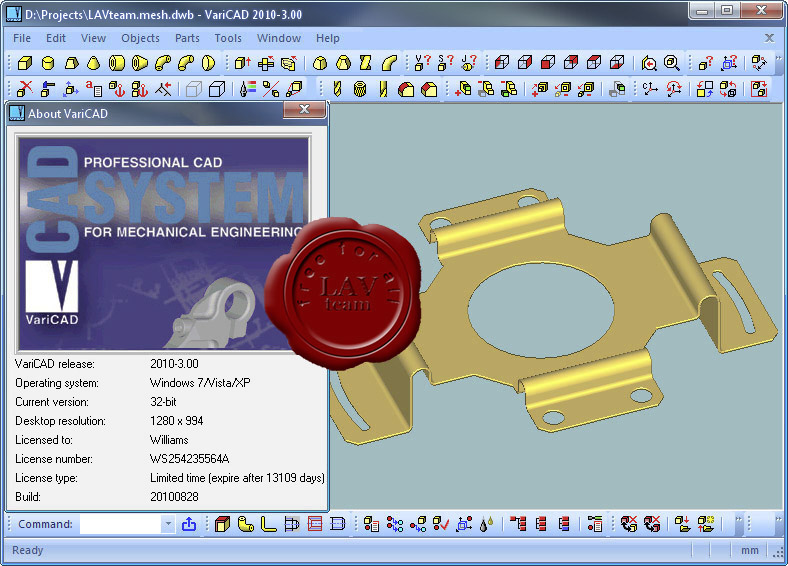Click the license number WS254235564A text
Viewport: 788px width, 566px height.
[189, 459]
